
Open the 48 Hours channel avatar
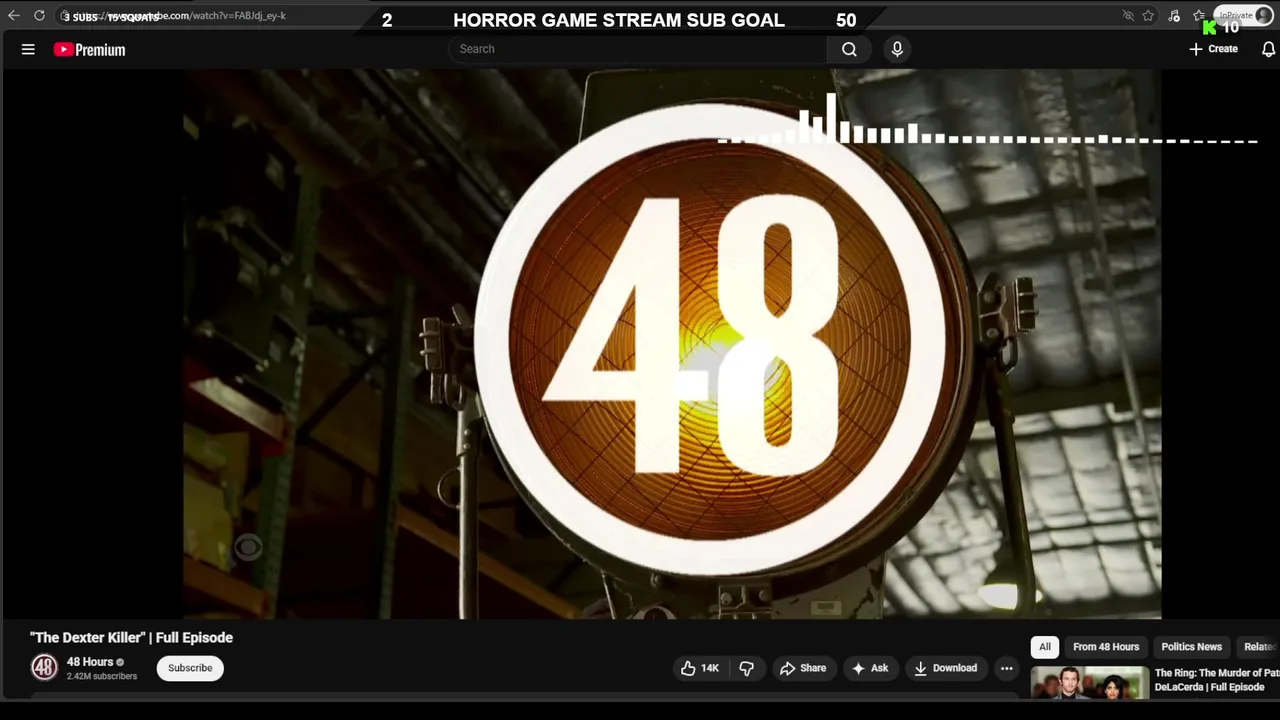pos(44,668)
